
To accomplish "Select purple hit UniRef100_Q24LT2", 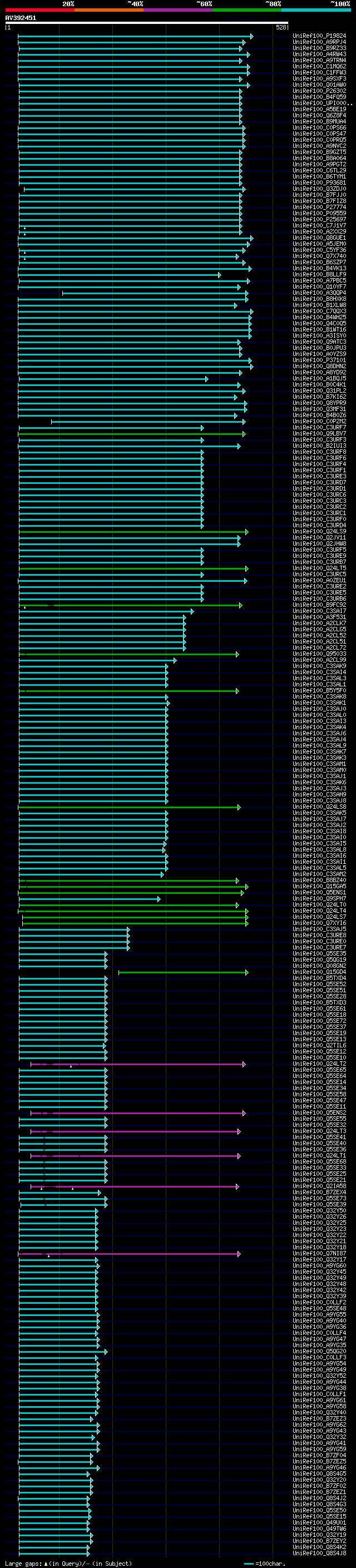I will click(x=319, y=1064).
